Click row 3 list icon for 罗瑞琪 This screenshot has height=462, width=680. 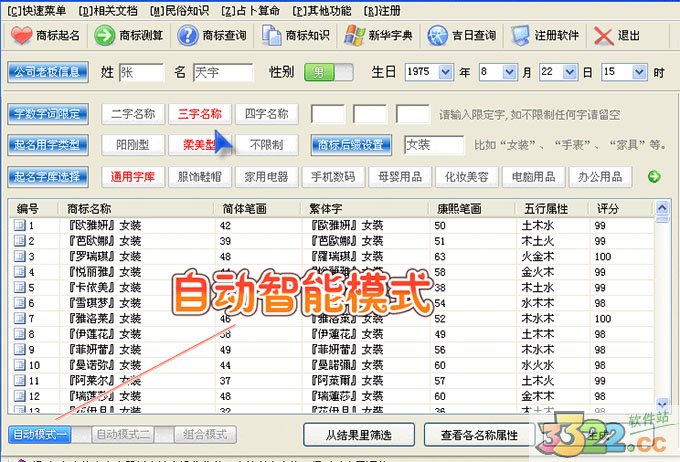tap(20, 256)
